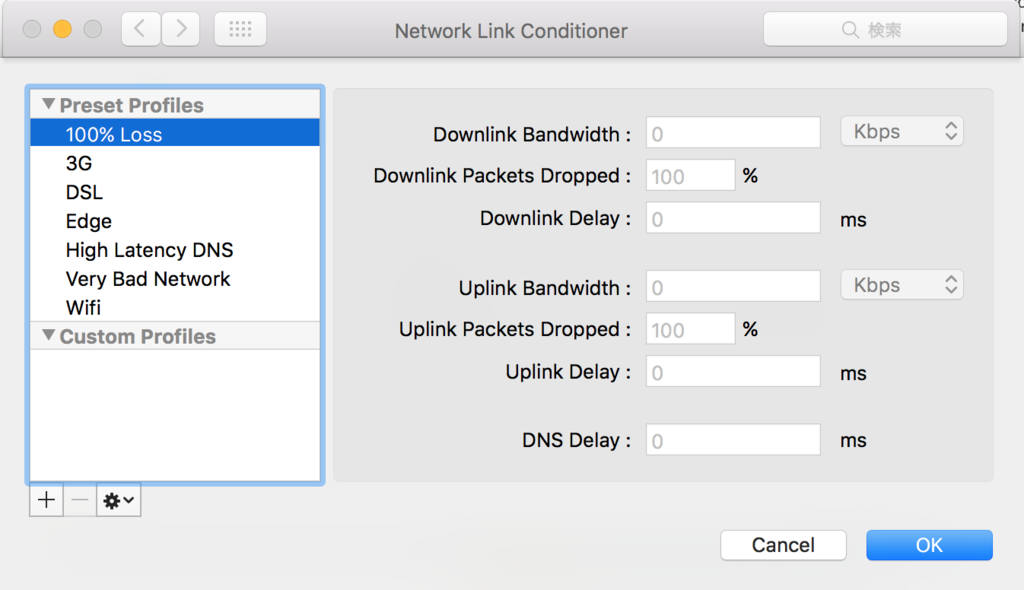Collapse the Preset Profiles group
Viewport: 1024px width, 590px height.
48,104
